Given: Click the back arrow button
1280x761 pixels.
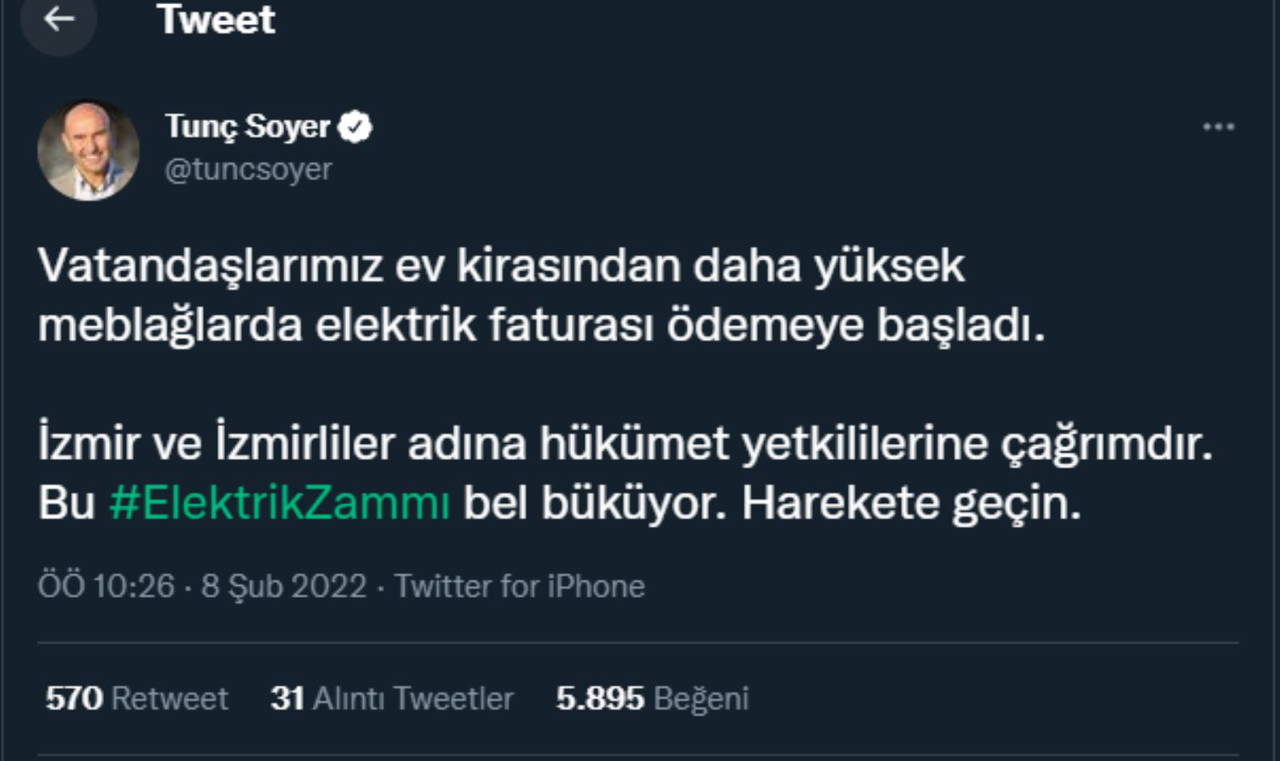Looking at the screenshot, I should click(x=59, y=19).
